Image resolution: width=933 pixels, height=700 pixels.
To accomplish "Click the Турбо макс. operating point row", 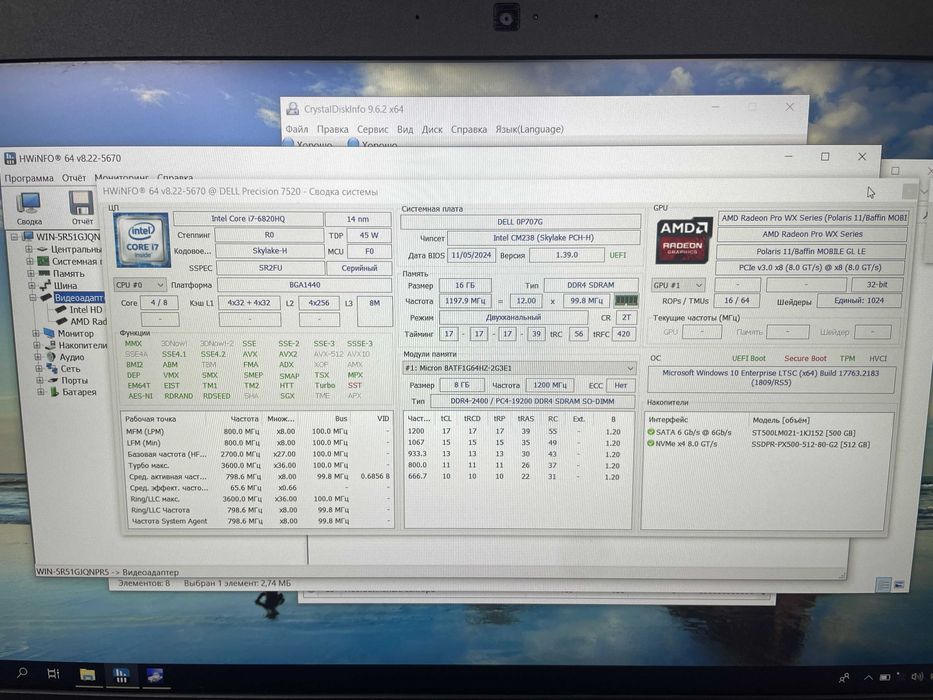I will (258, 465).
